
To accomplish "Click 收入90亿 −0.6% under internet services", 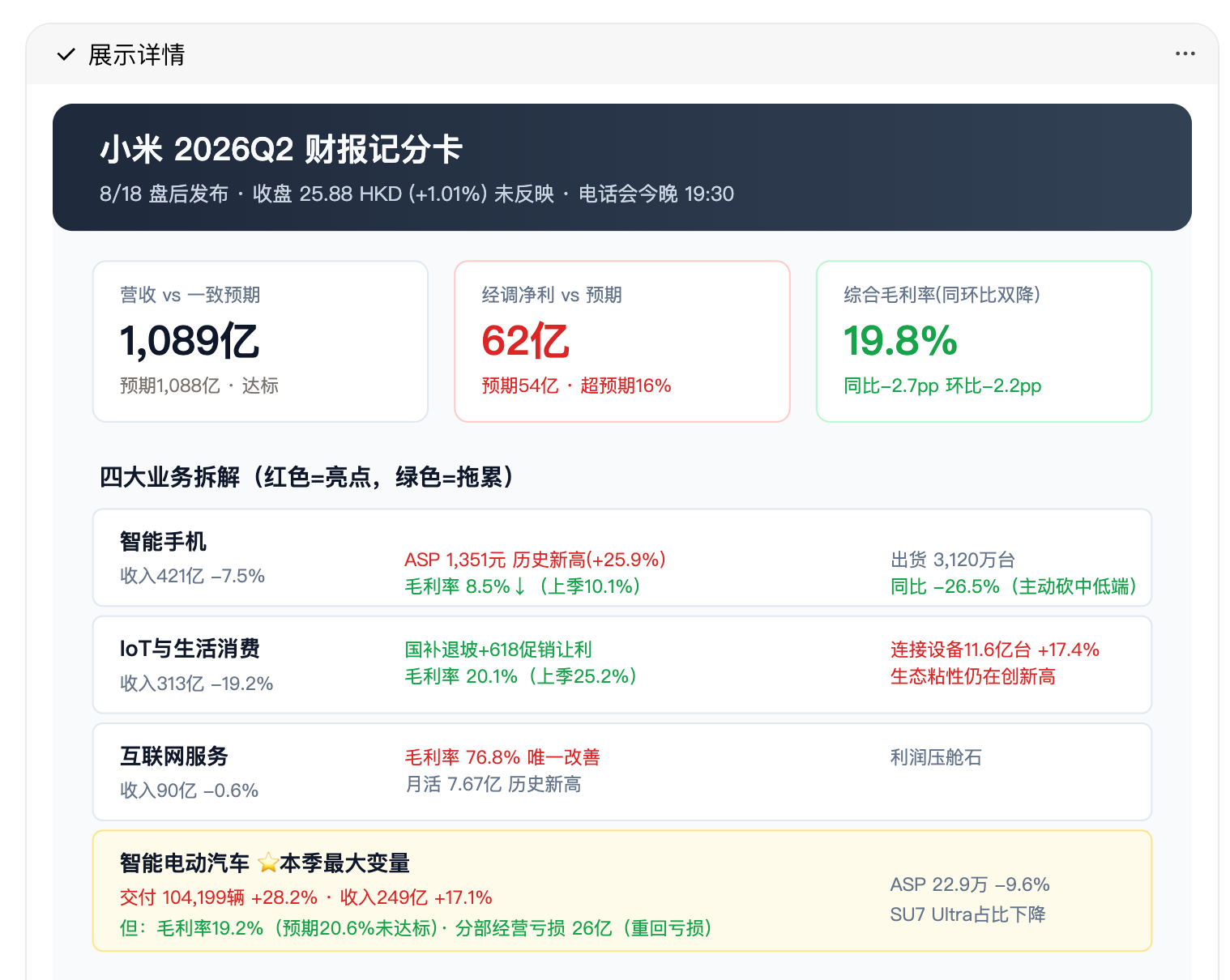I will point(189,790).
